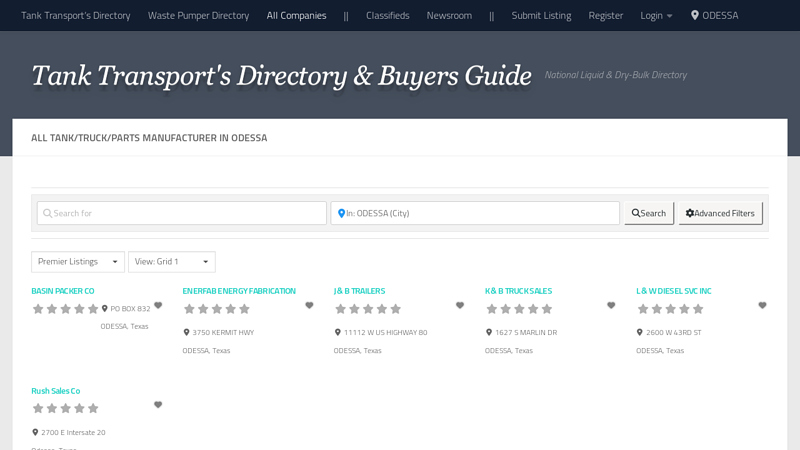Toggle favorite heart for L & W DIESEL SVC INC
800x450 pixels.
[762, 306]
